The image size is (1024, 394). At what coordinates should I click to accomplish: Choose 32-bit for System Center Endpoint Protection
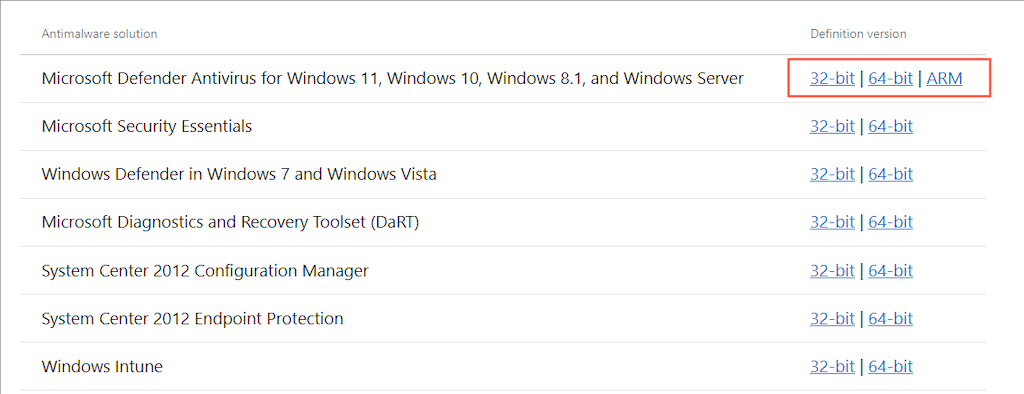pyautogui.click(x=832, y=318)
